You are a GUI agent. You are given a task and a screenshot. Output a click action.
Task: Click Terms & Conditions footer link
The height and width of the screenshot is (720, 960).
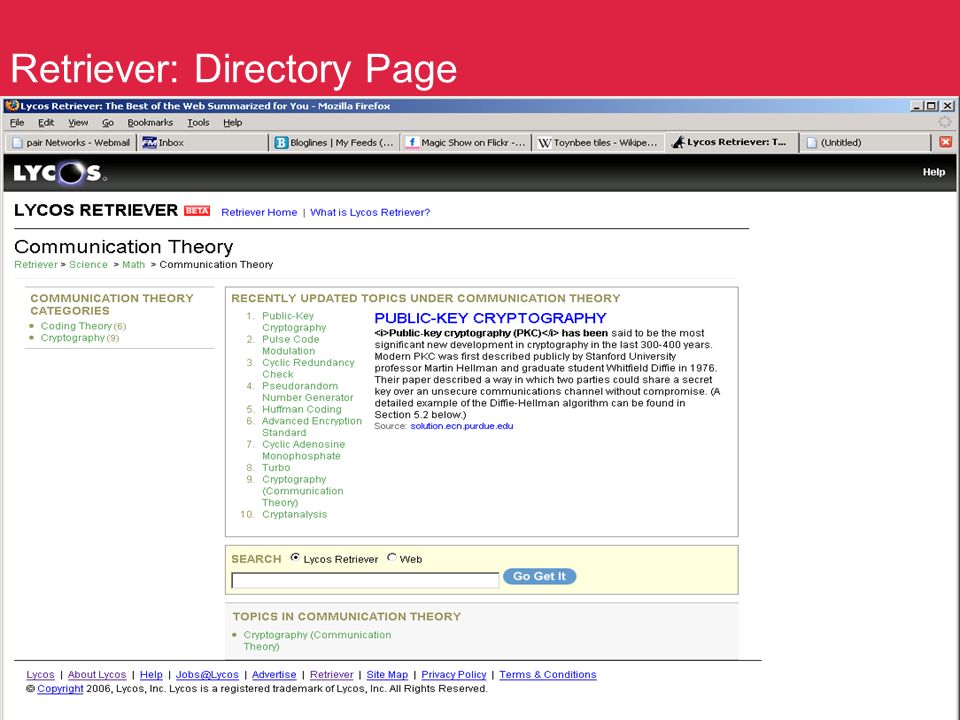point(547,675)
